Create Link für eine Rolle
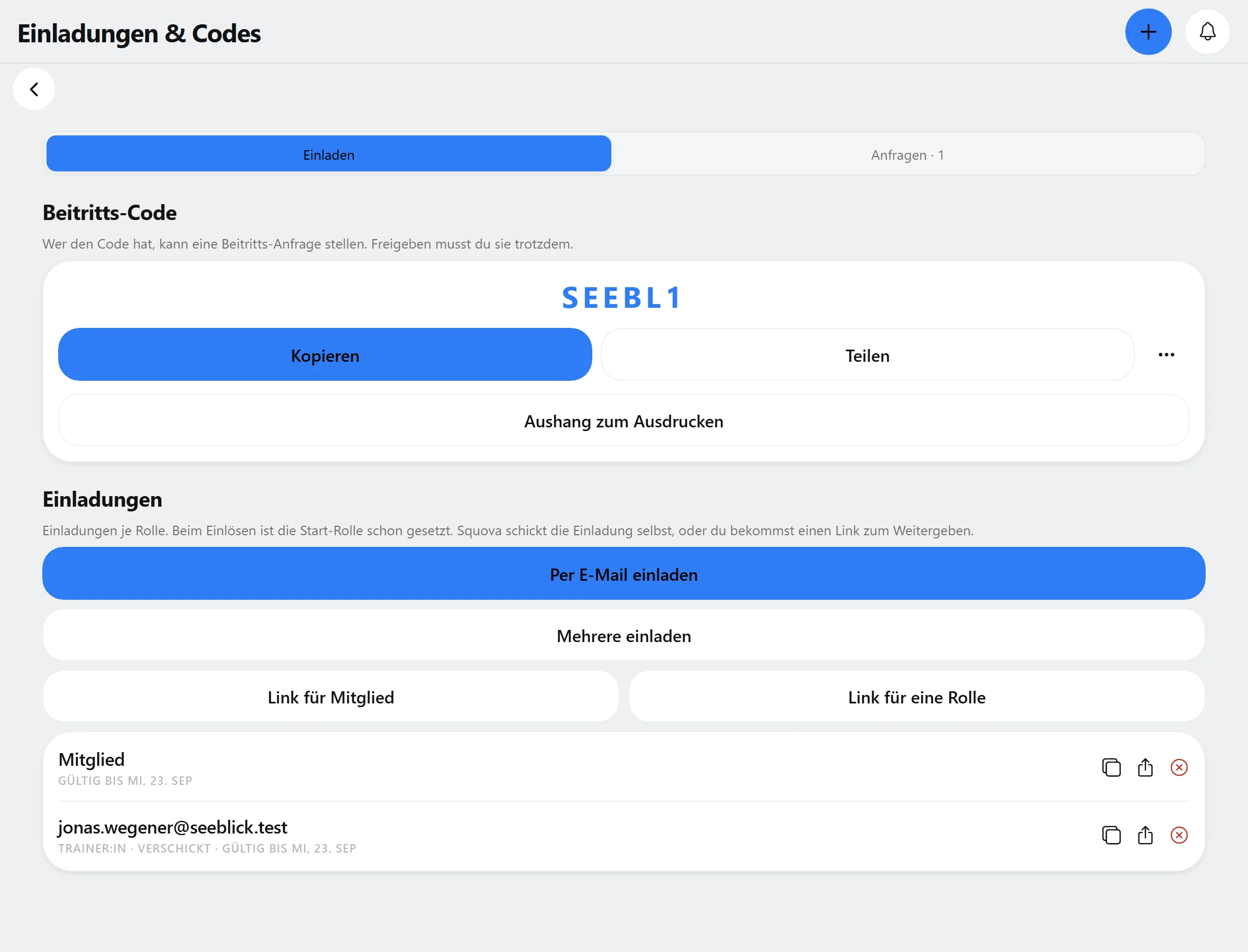This screenshot has width=1248, height=952. (917, 697)
